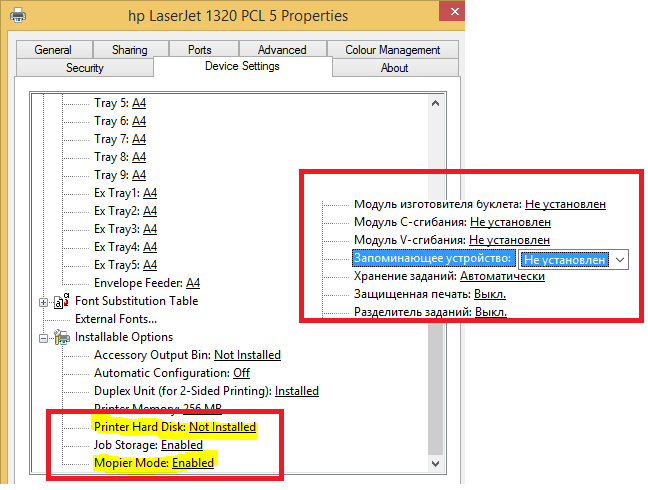This screenshot has width=648, height=490.
Task: Click Printer Hard Disk Not Installed value
Action: pos(223,427)
